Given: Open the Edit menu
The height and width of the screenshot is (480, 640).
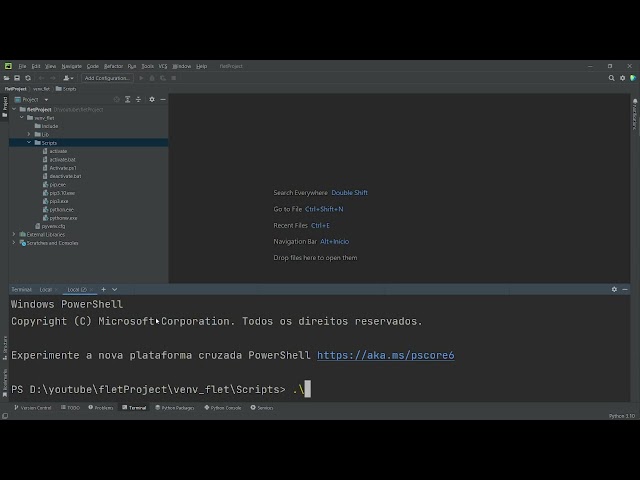Looking at the screenshot, I should [36, 66].
